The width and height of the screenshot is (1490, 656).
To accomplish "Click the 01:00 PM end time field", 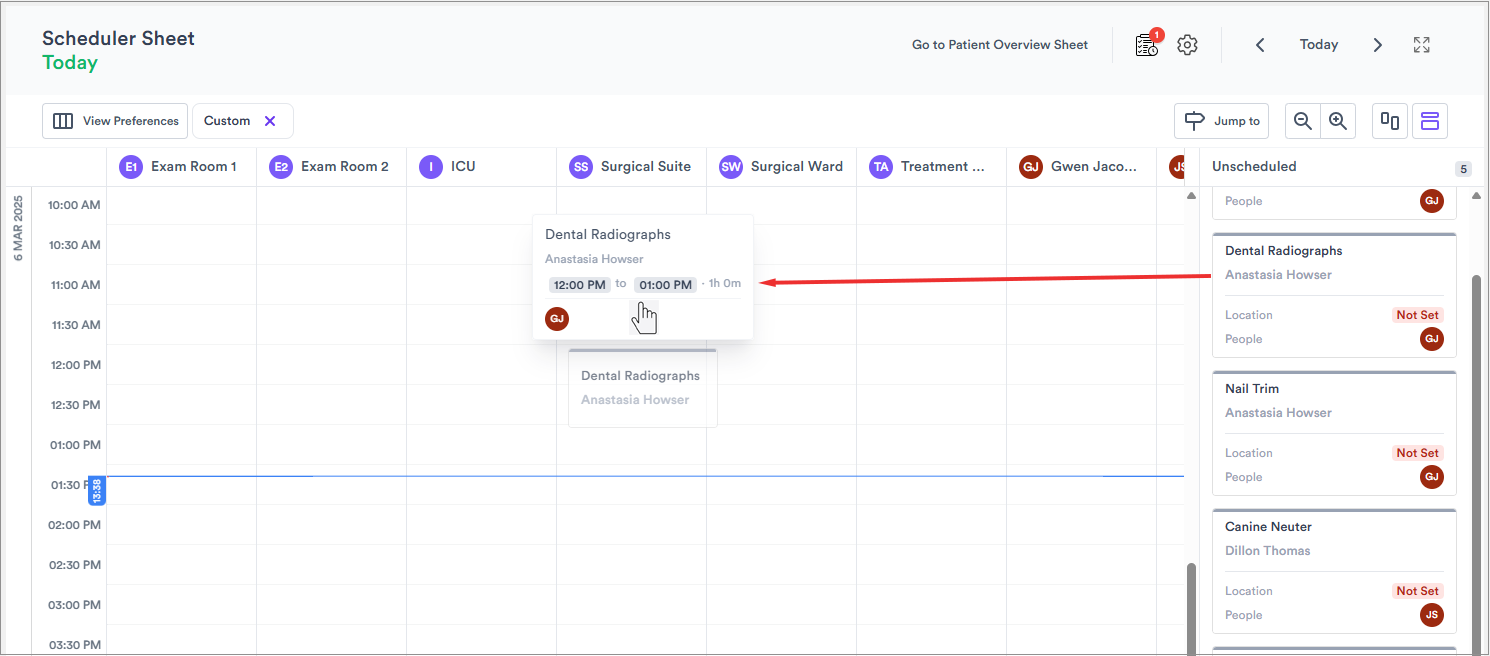I will pos(665,285).
